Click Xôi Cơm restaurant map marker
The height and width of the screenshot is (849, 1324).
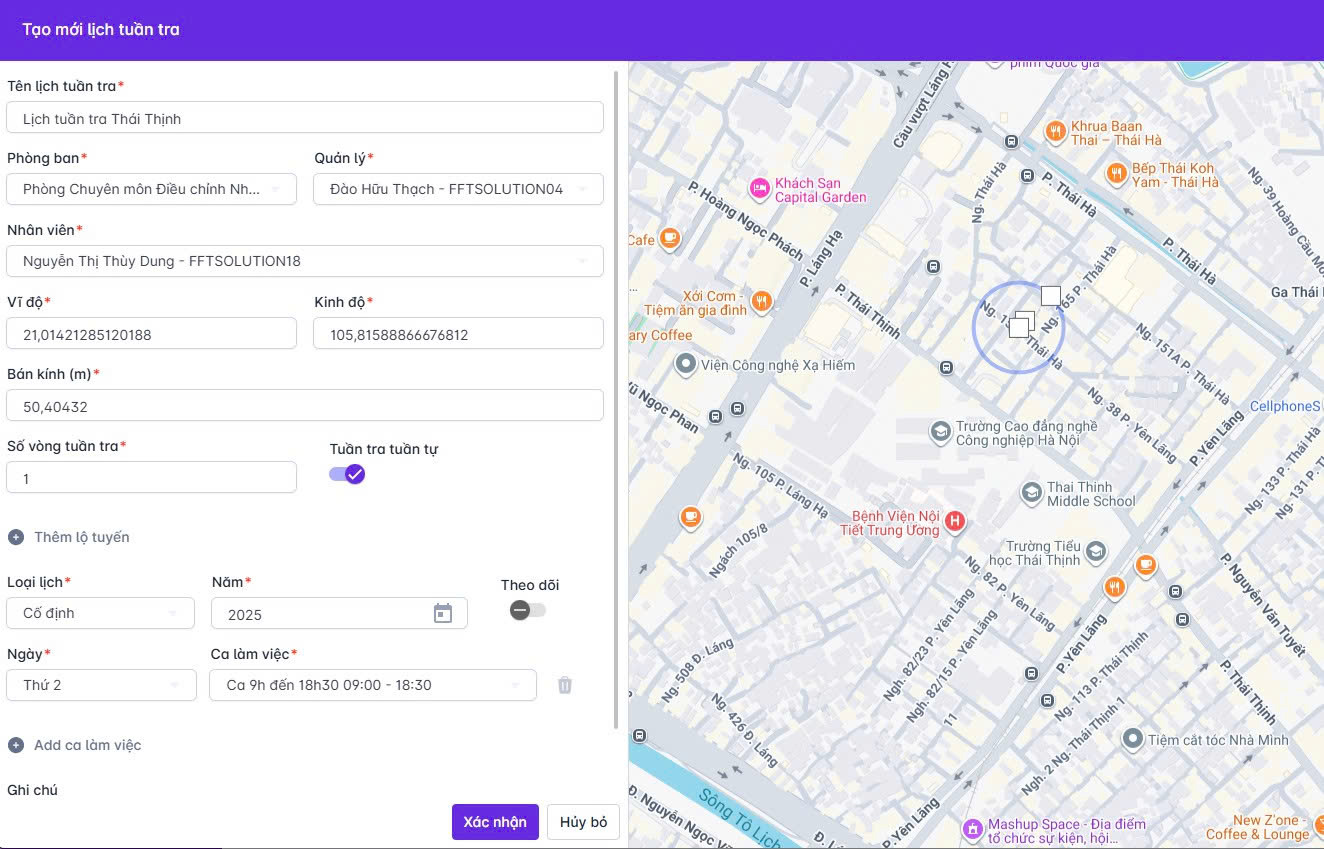click(x=762, y=301)
